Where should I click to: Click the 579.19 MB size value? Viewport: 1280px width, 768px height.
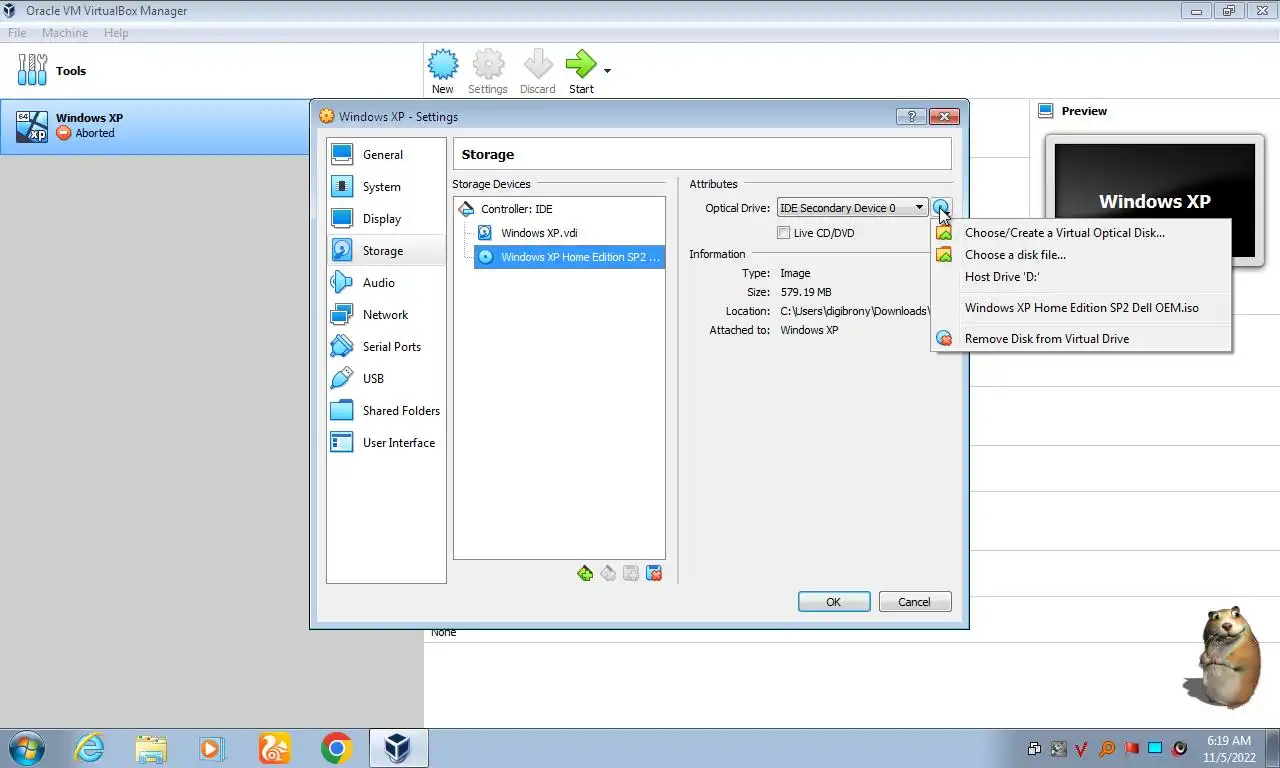pos(806,292)
